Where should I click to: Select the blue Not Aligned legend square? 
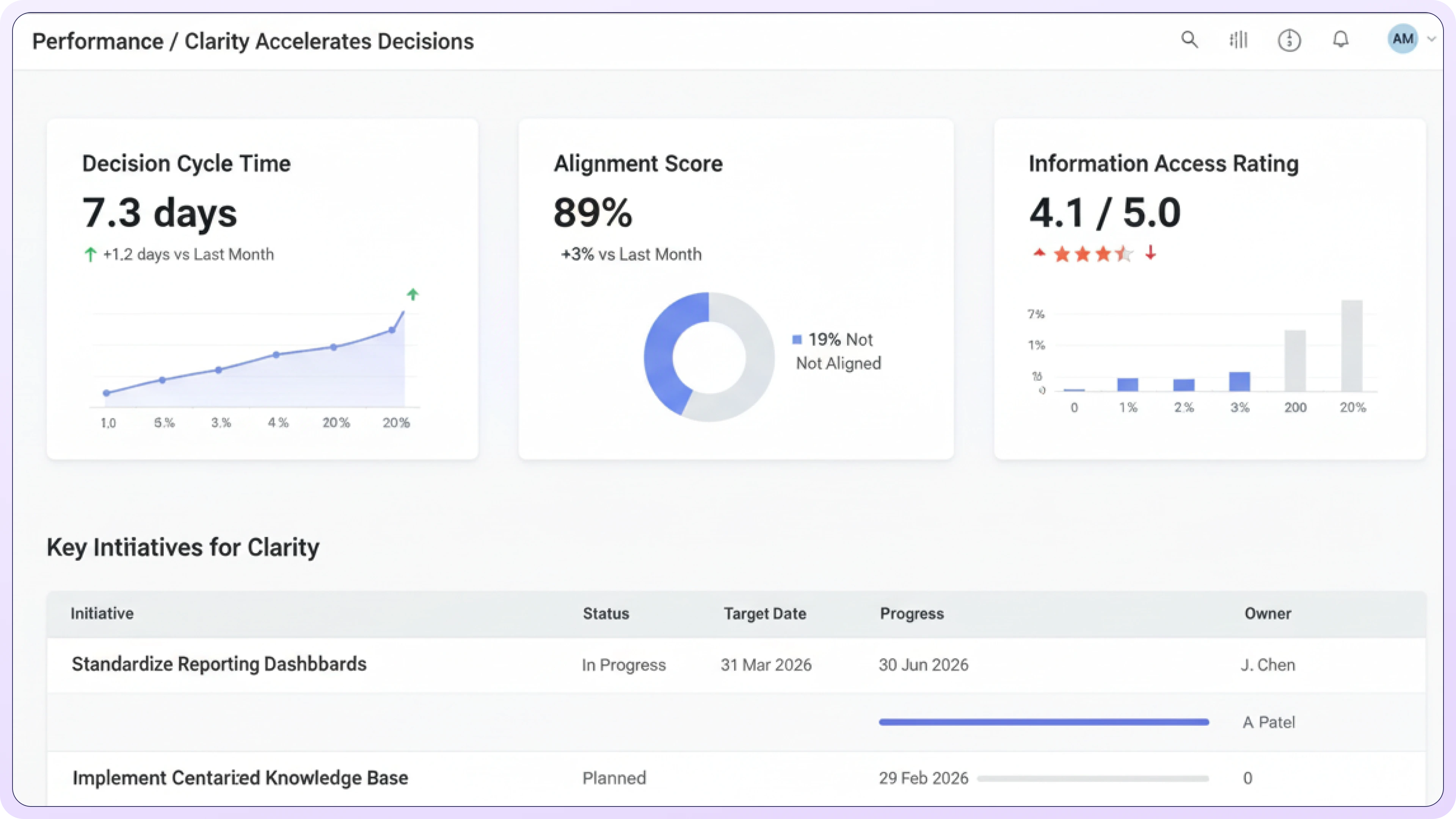[797, 340]
